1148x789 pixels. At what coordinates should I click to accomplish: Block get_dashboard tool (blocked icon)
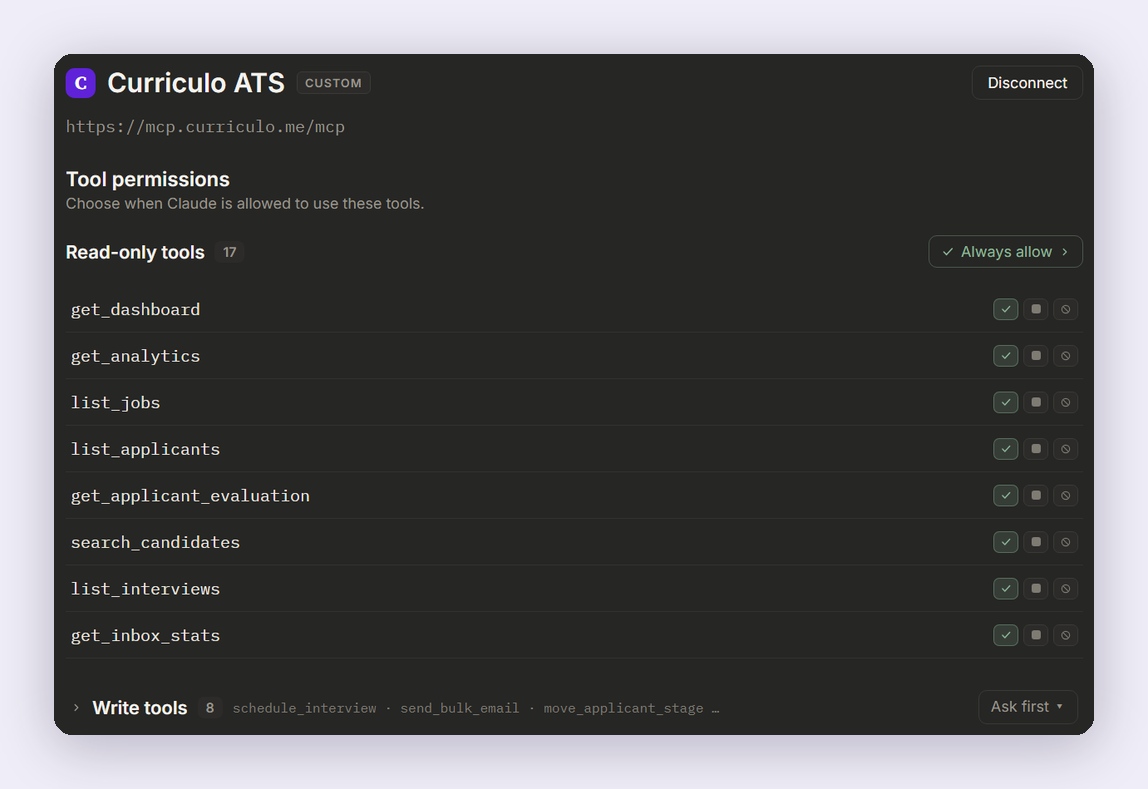coord(1065,309)
